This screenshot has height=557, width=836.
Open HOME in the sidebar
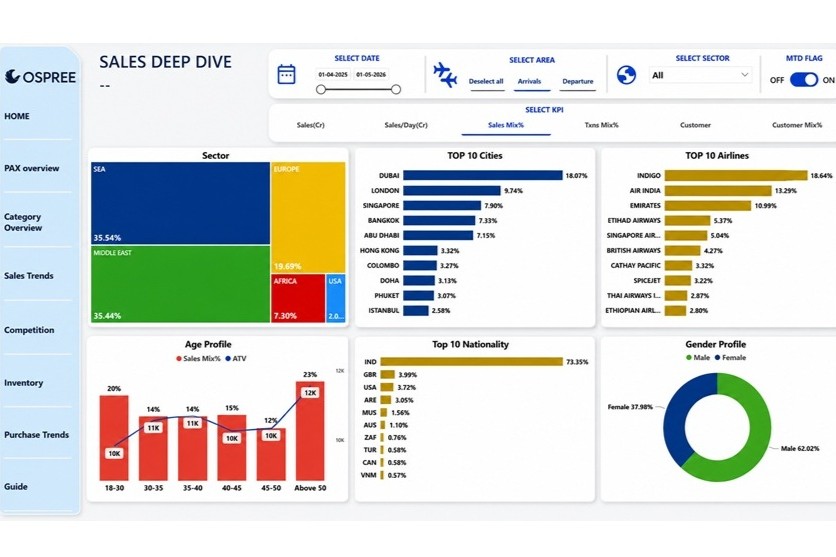coord(17,116)
